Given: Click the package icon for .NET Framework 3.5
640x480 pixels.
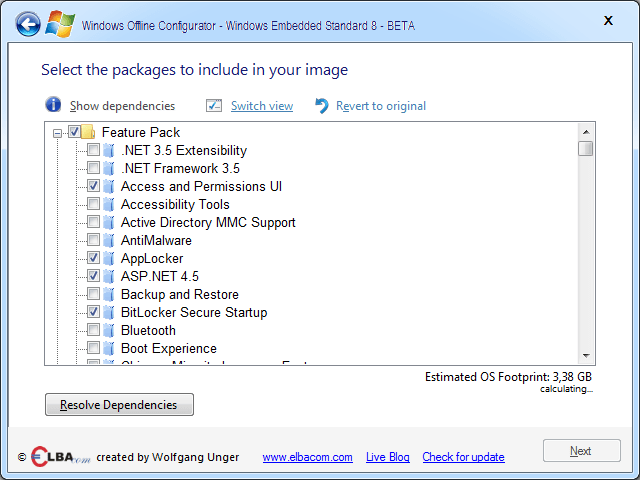Looking at the screenshot, I should coord(109,168).
